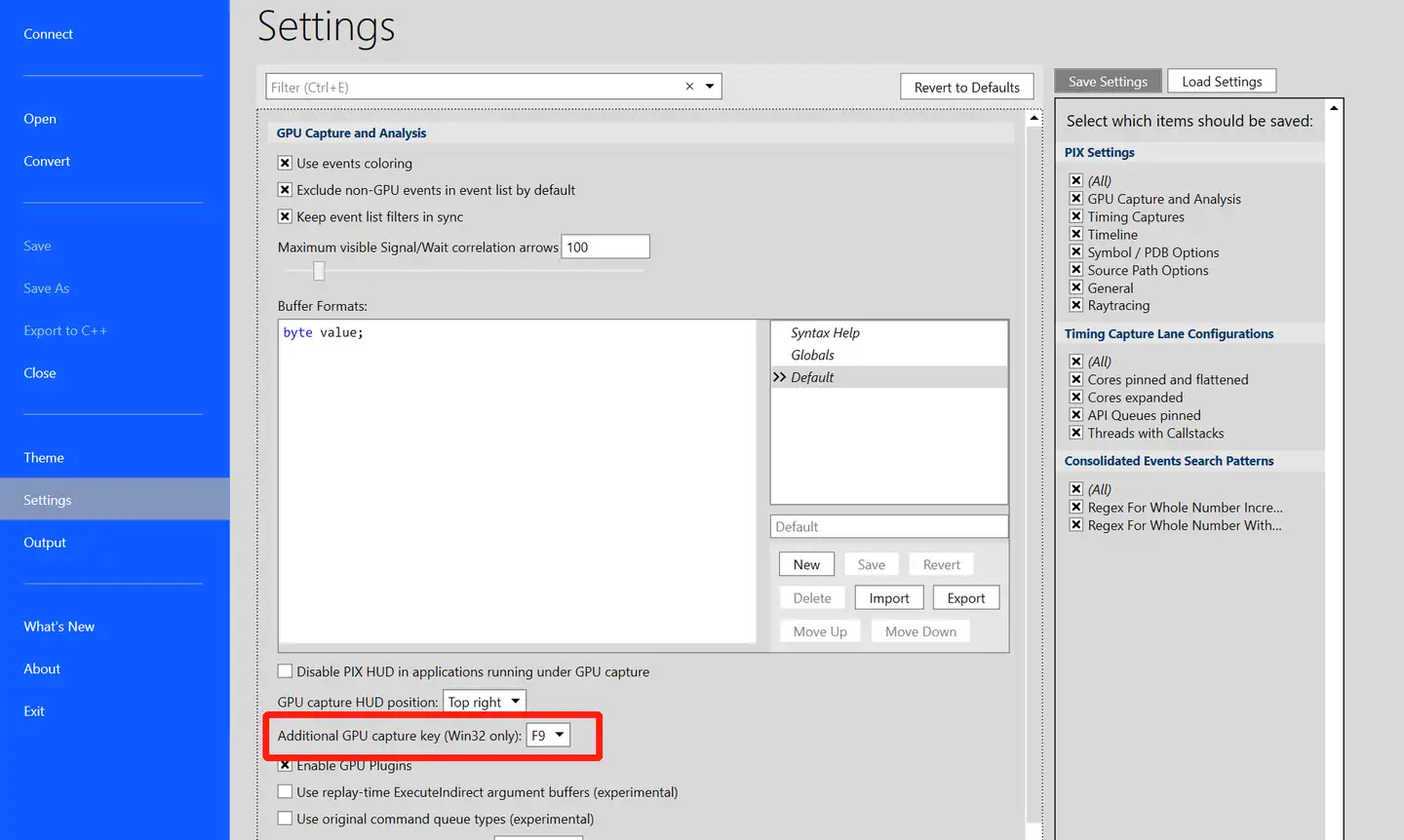Toggle Regex For Whole Number With... checkbox
This screenshot has width=1404, height=840.
coord(1076,525)
